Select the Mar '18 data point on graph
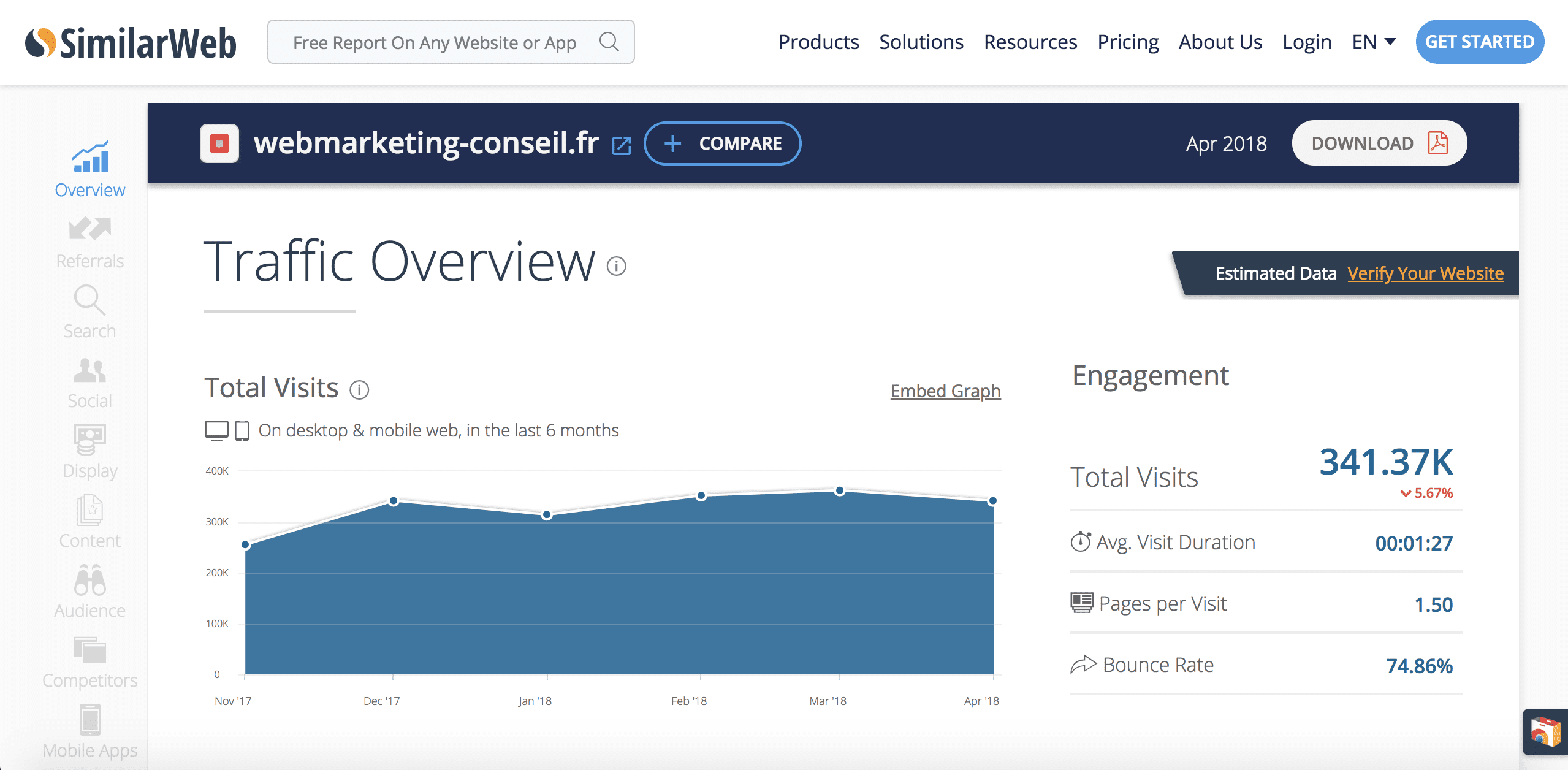 (840, 490)
